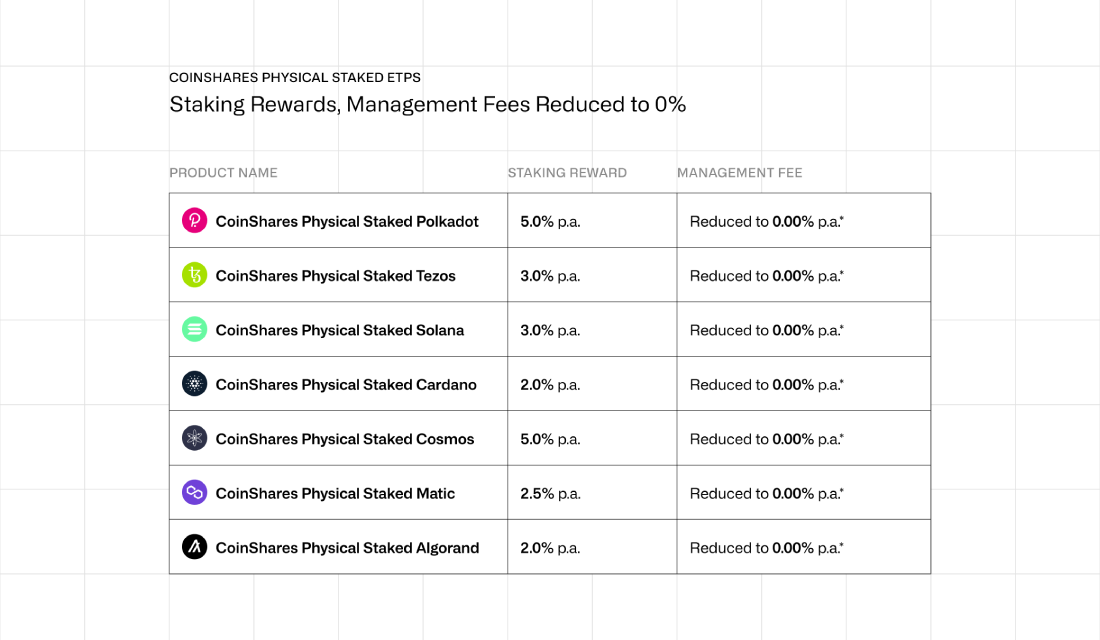Click Cardano's "Reduced to 0.00% p.a." fee
Viewport: 1100px width, 640px height.
click(767, 385)
